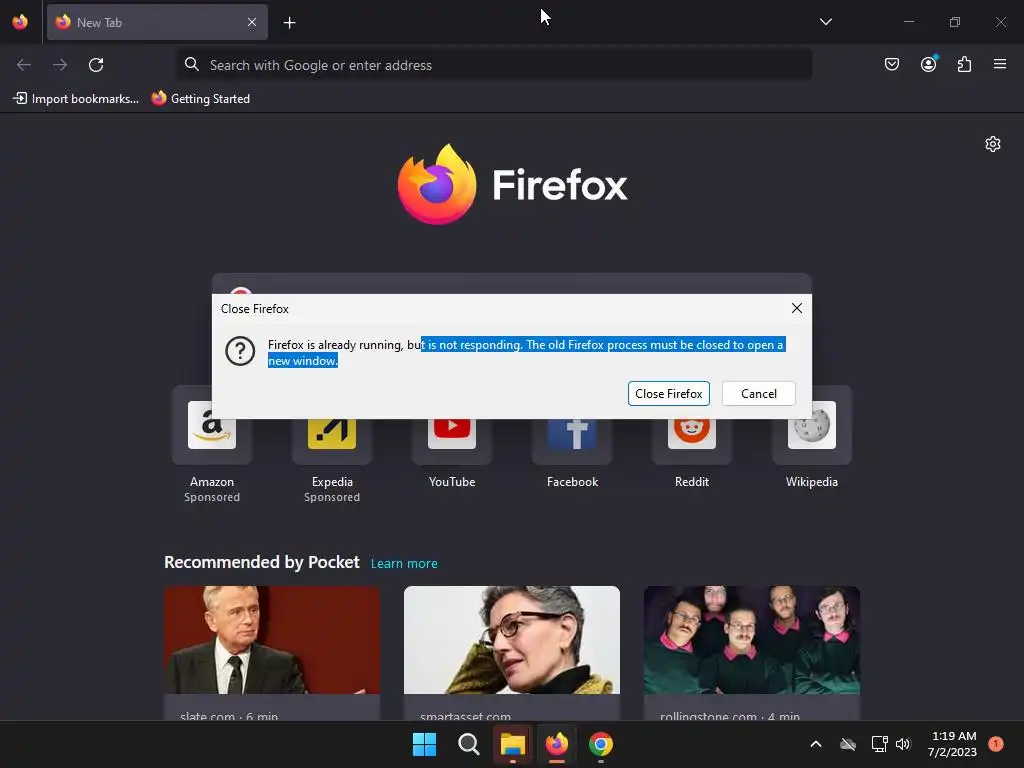Open the notification badge in tray
The height and width of the screenshot is (768, 1024).
point(995,743)
